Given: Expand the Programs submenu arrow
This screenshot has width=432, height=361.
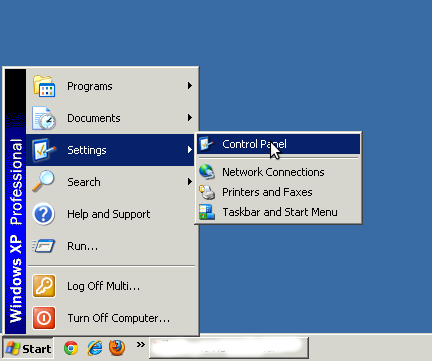Looking at the screenshot, I should click(190, 86).
